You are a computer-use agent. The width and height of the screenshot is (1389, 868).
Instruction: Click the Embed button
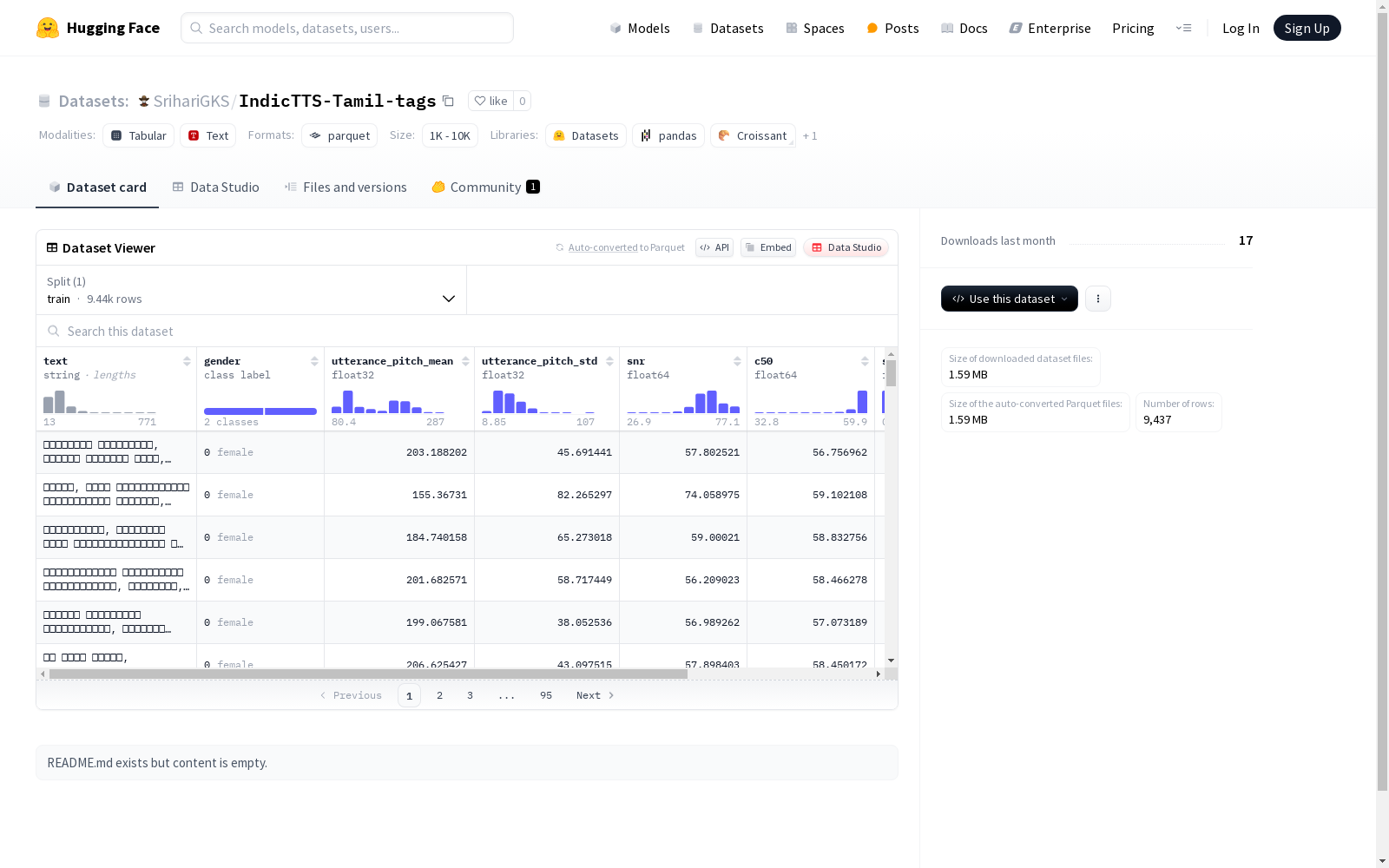pos(768,247)
